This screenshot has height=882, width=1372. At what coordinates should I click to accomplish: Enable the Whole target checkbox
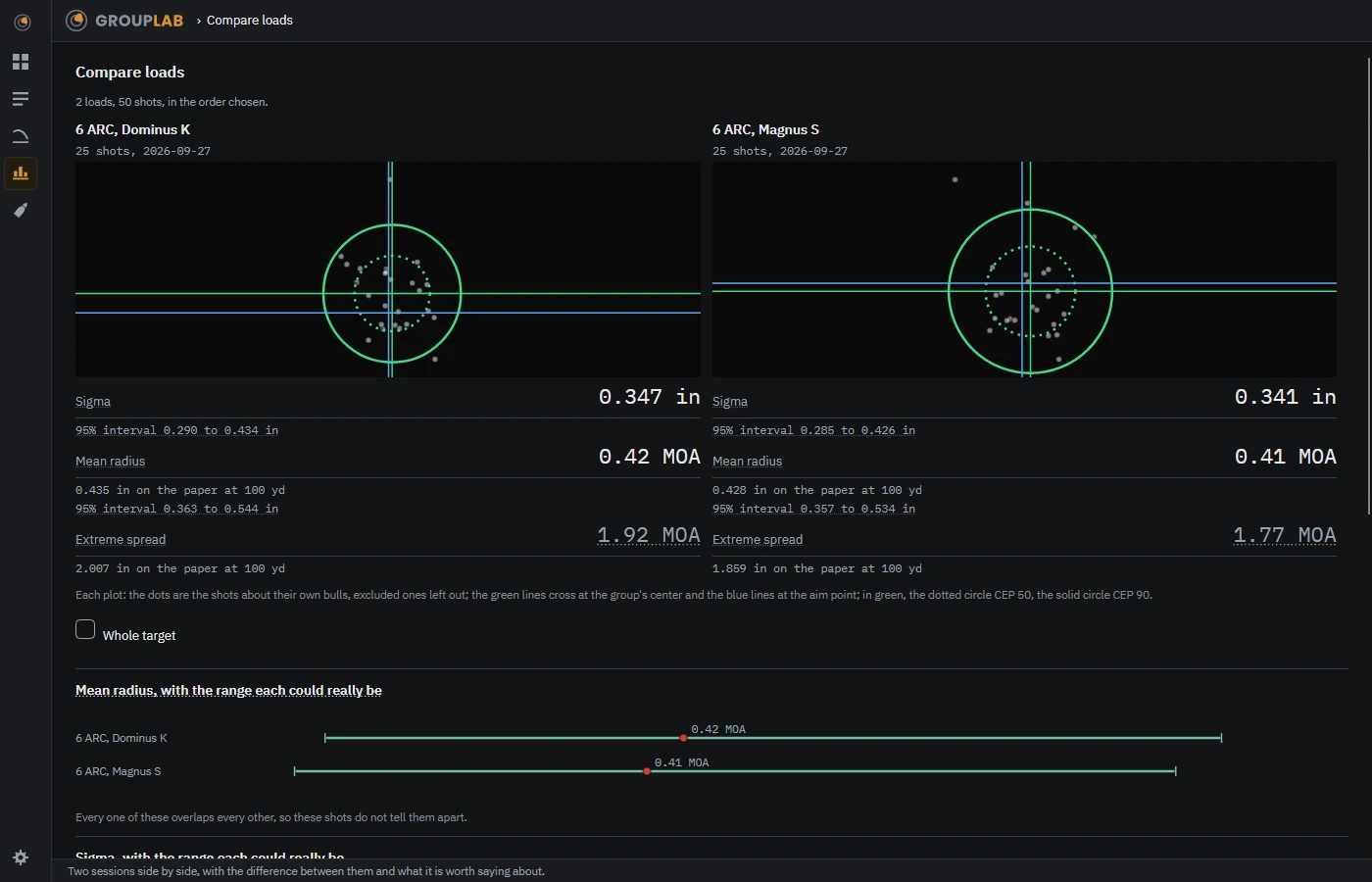point(85,629)
